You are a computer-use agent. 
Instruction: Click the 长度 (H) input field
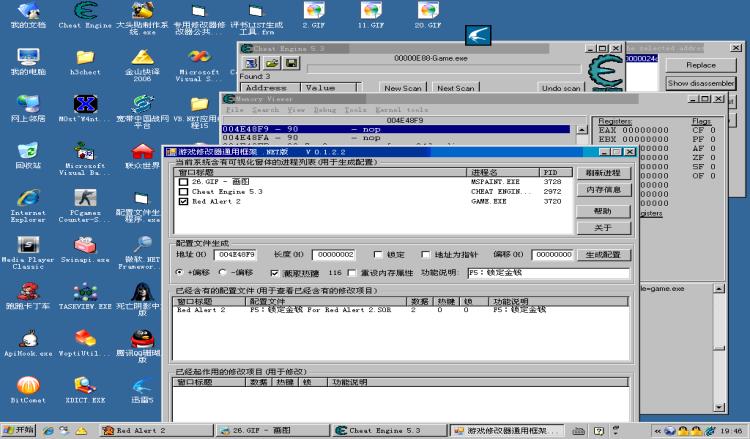tap(334, 255)
